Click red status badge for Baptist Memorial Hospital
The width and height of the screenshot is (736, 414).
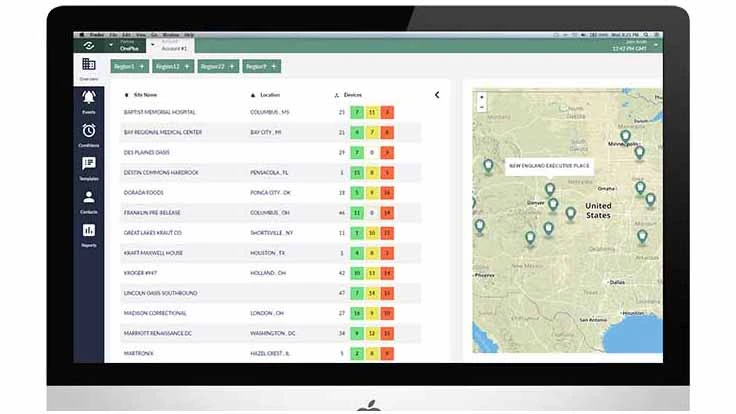(x=387, y=112)
